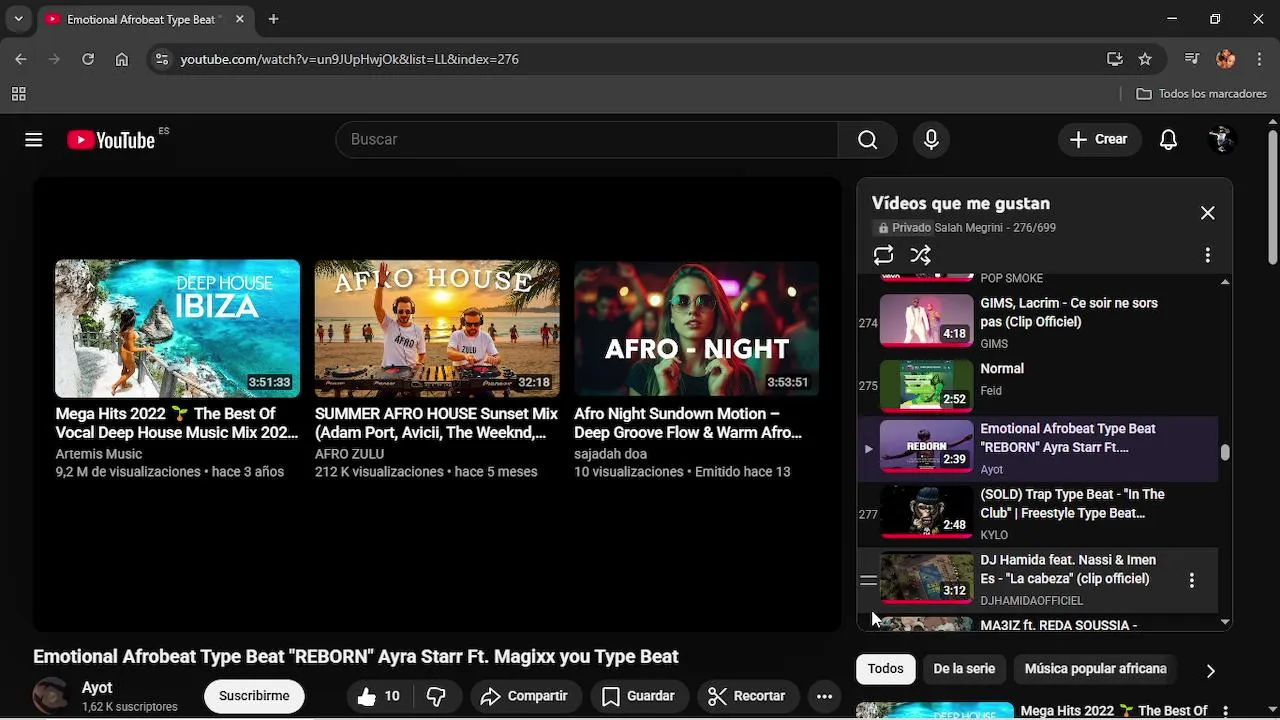Screen dimensions: 1280x720
Task: Click the Mega Hits 2022 video title
Action: (176, 423)
